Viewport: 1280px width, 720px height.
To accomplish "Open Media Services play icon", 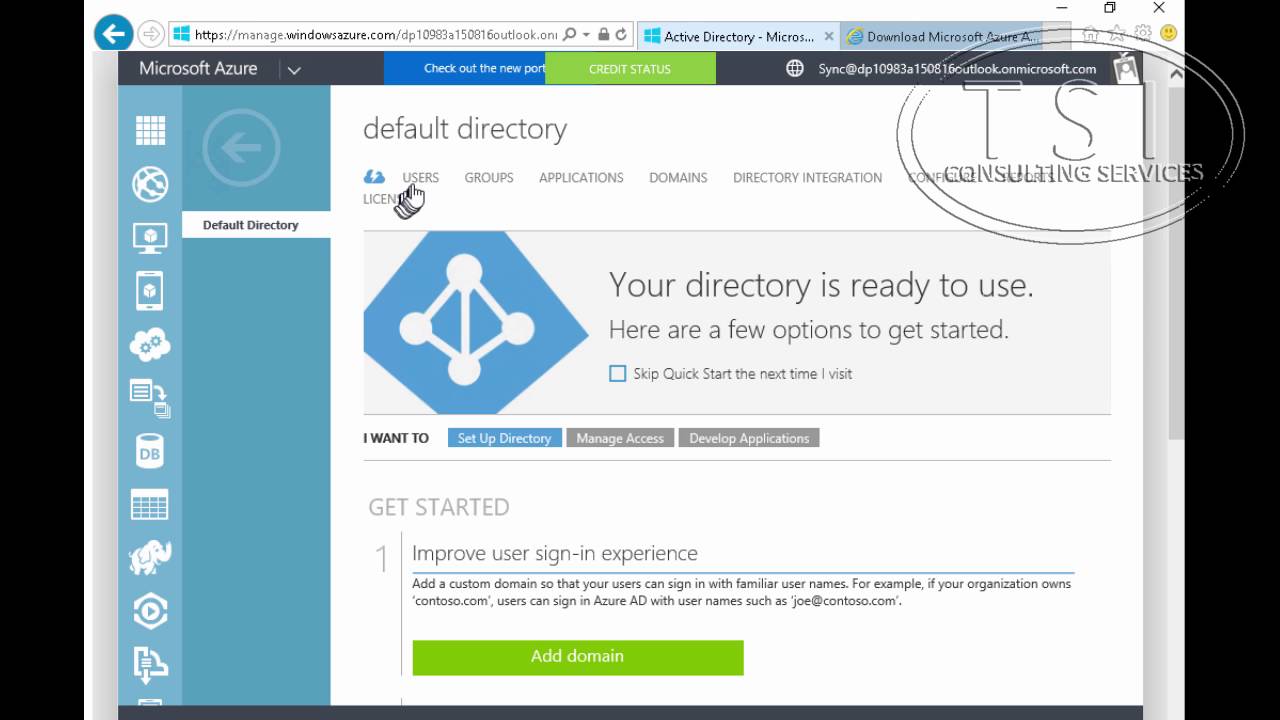I will pyautogui.click(x=150, y=611).
